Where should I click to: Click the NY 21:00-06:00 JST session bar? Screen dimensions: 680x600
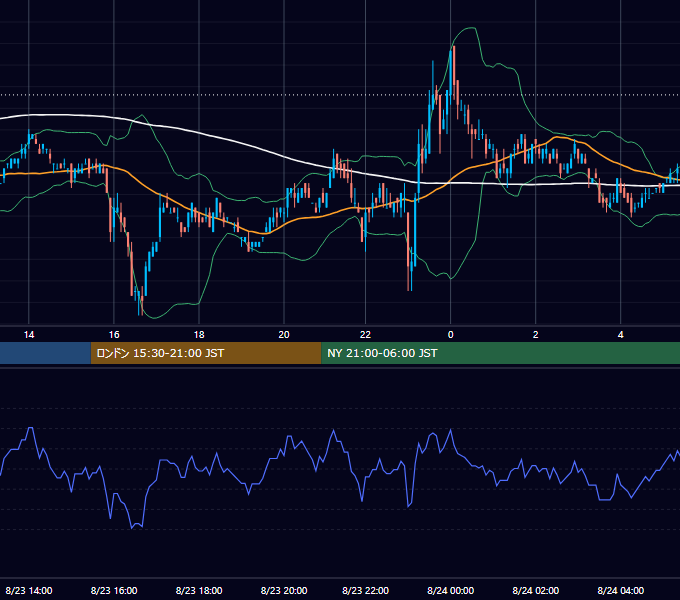500,353
